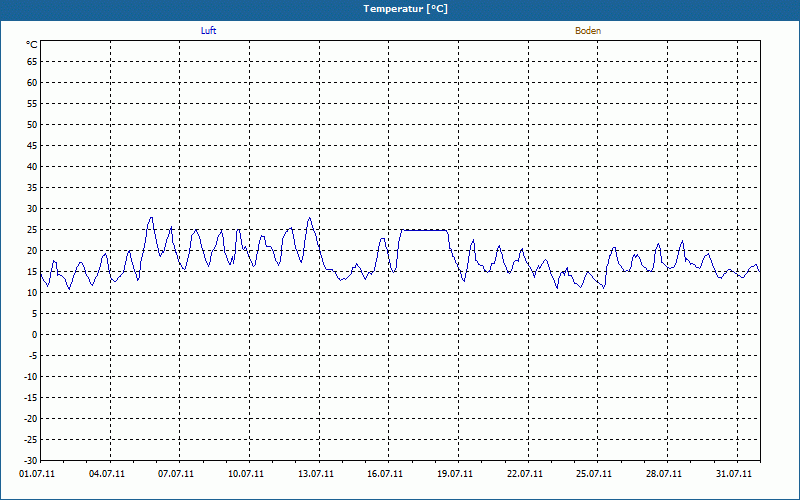Image resolution: width=800 pixels, height=500 pixels.
Task: Click the °C axis unit label
Action: click(32, 45)
